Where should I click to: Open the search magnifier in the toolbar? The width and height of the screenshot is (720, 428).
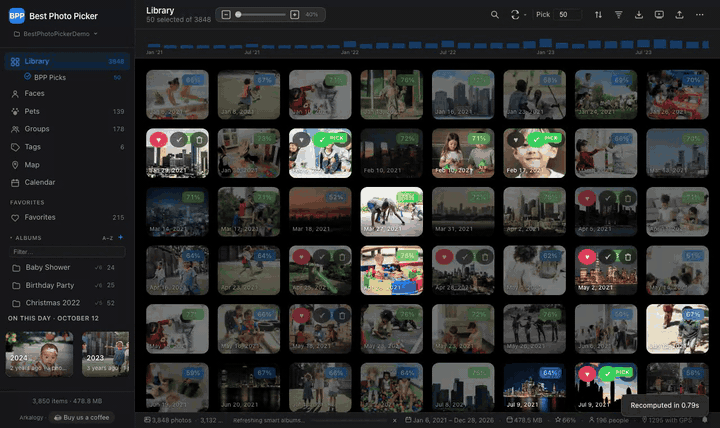coord(495,15)
